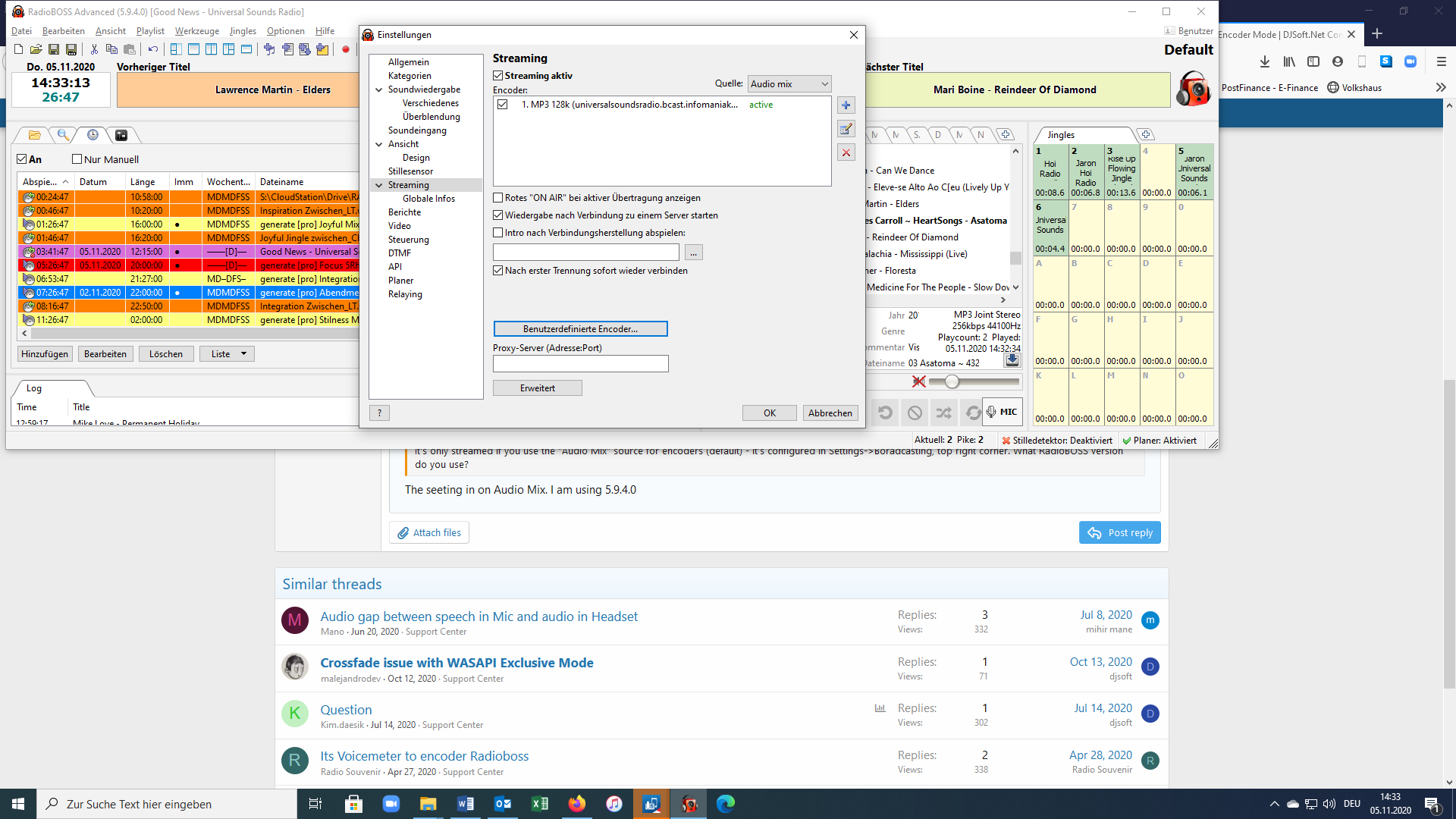Click the undo arrow icon in toolbar

pos(153,49)
